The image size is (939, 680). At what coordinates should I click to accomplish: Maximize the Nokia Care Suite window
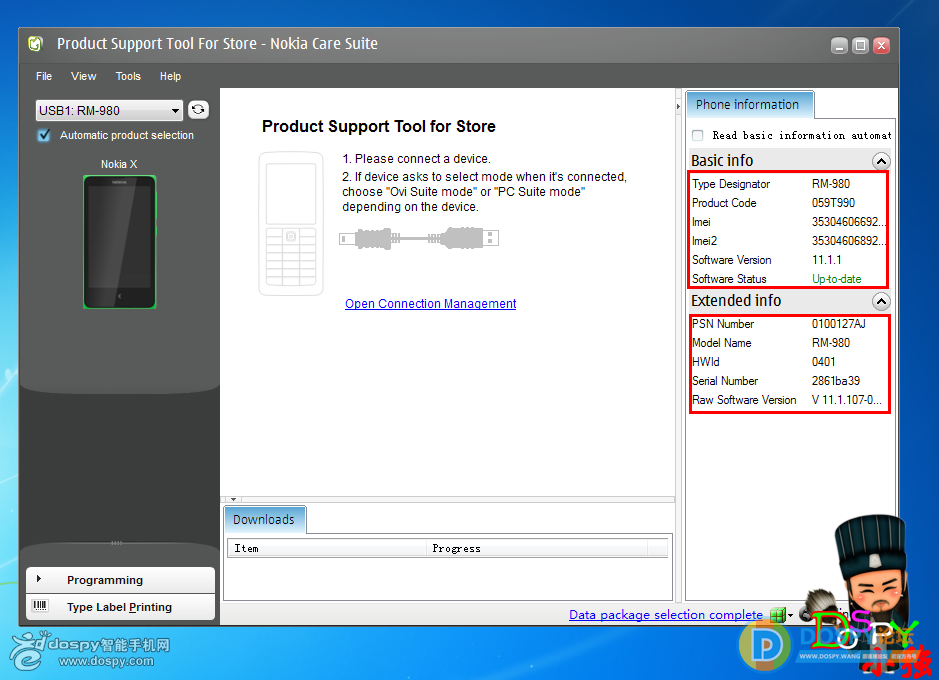(x=861, y=45)
